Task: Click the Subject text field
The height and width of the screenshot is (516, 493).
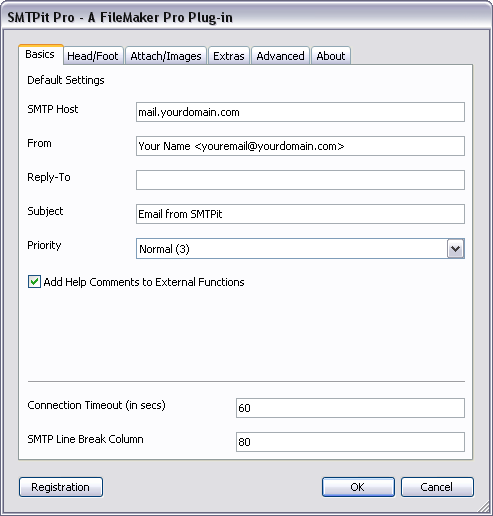Action: coord(300,214)
